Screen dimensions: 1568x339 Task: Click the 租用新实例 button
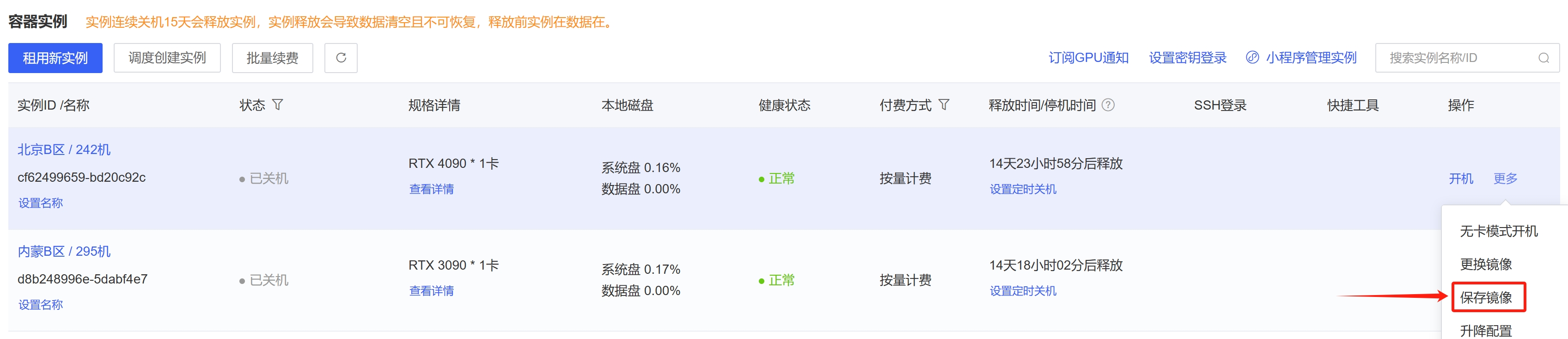coord(55,58)
